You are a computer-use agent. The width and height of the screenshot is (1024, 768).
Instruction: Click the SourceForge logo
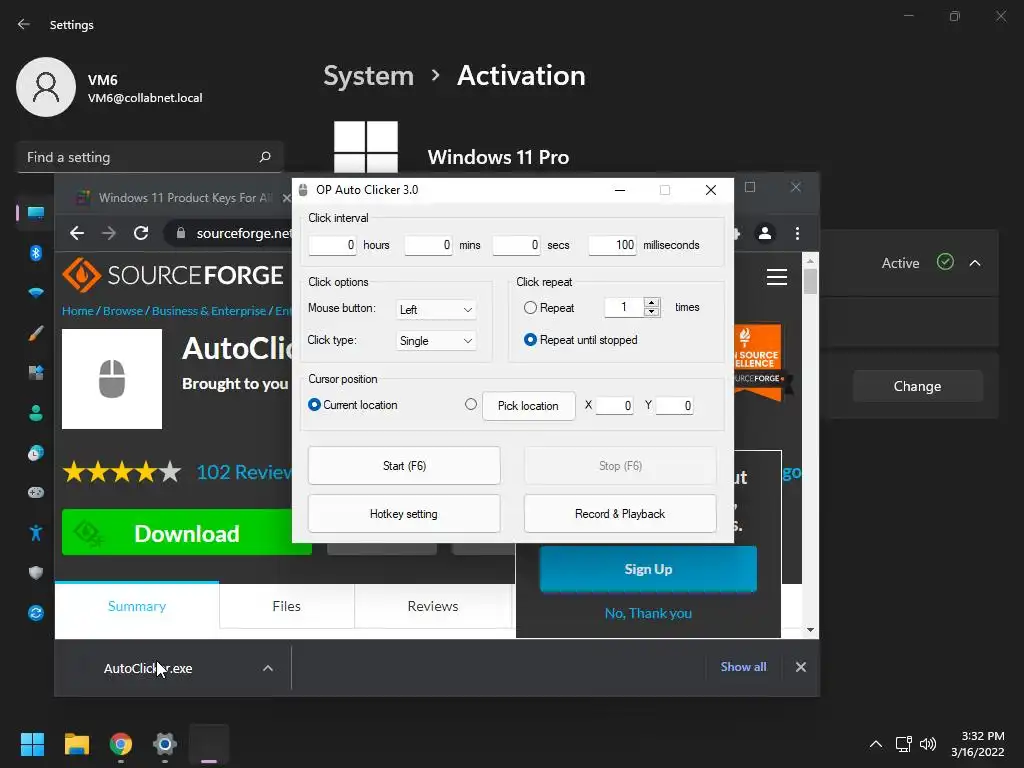tap(173, 275)
